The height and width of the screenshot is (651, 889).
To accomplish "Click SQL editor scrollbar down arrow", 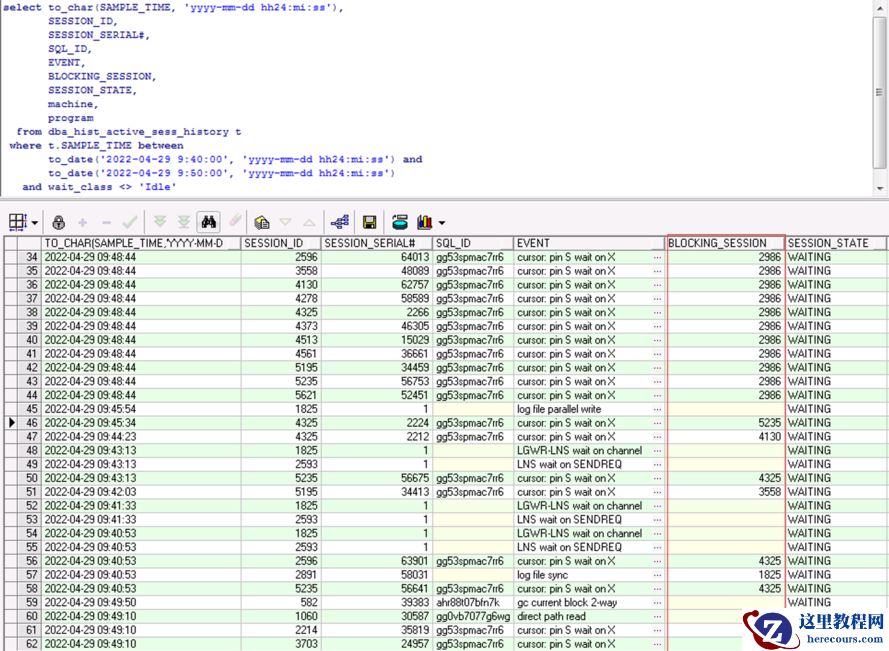I will point(880,188).
